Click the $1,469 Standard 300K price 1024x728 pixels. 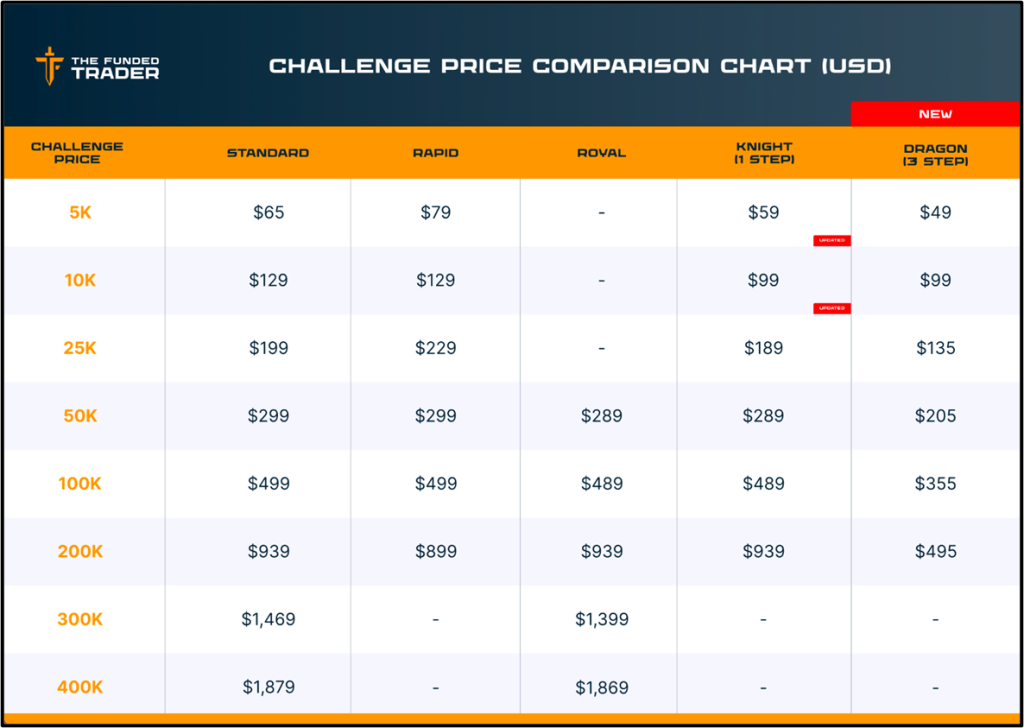[268, 620]
